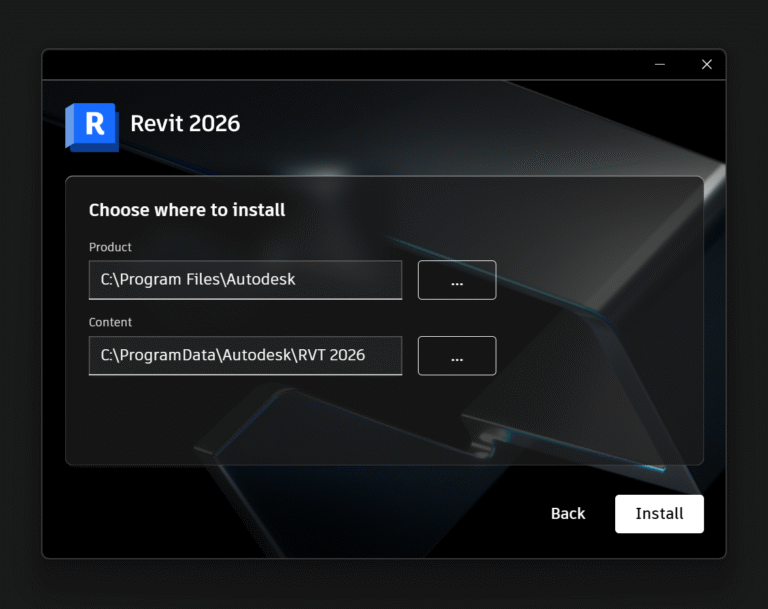The height and width of the screenshot is (609, 768).
Task: Click the Revit blue R logo icon
Action: (92, 126)
